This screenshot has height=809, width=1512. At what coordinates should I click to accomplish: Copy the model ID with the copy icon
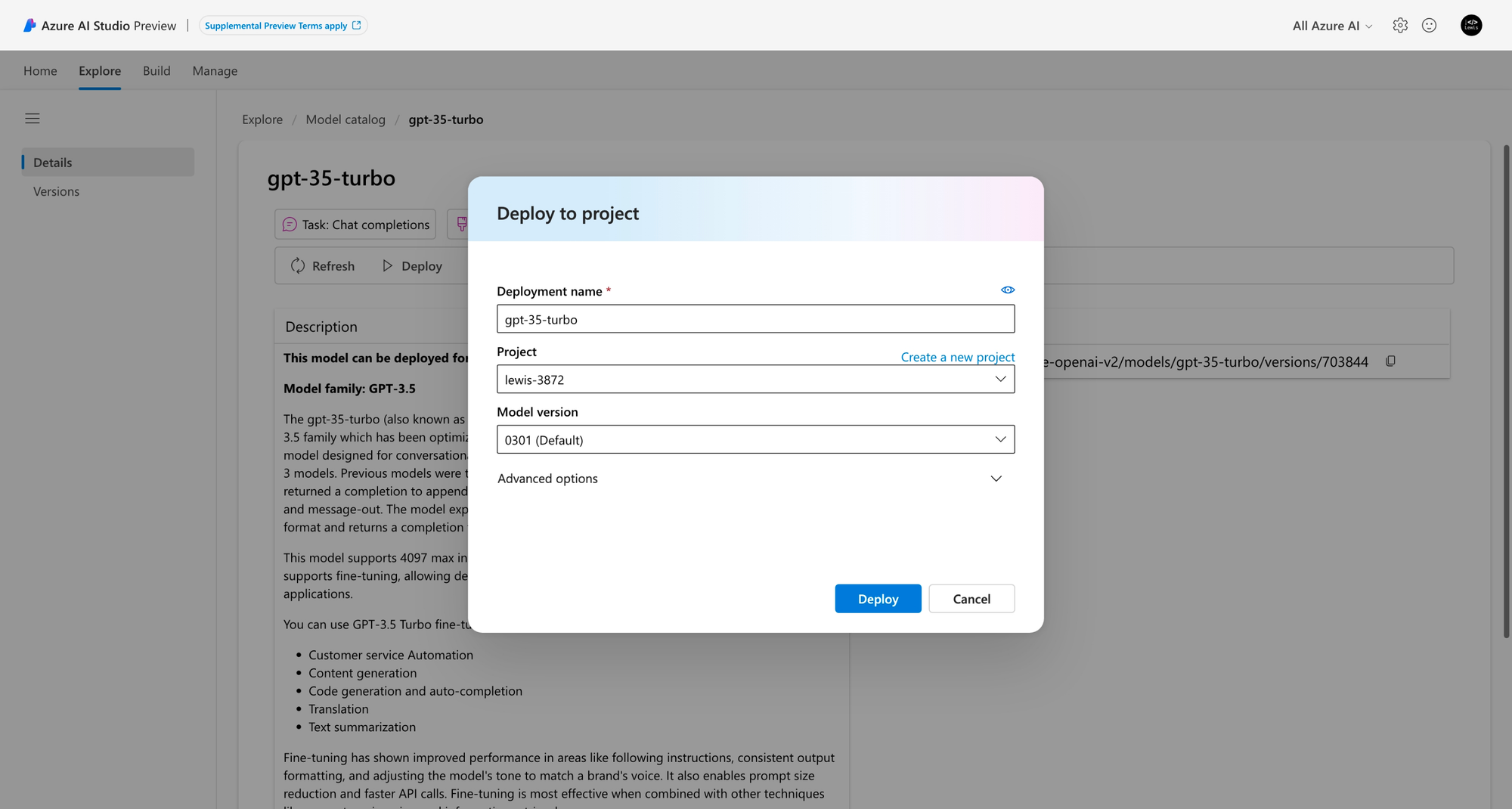click(x=1390, y=361)
